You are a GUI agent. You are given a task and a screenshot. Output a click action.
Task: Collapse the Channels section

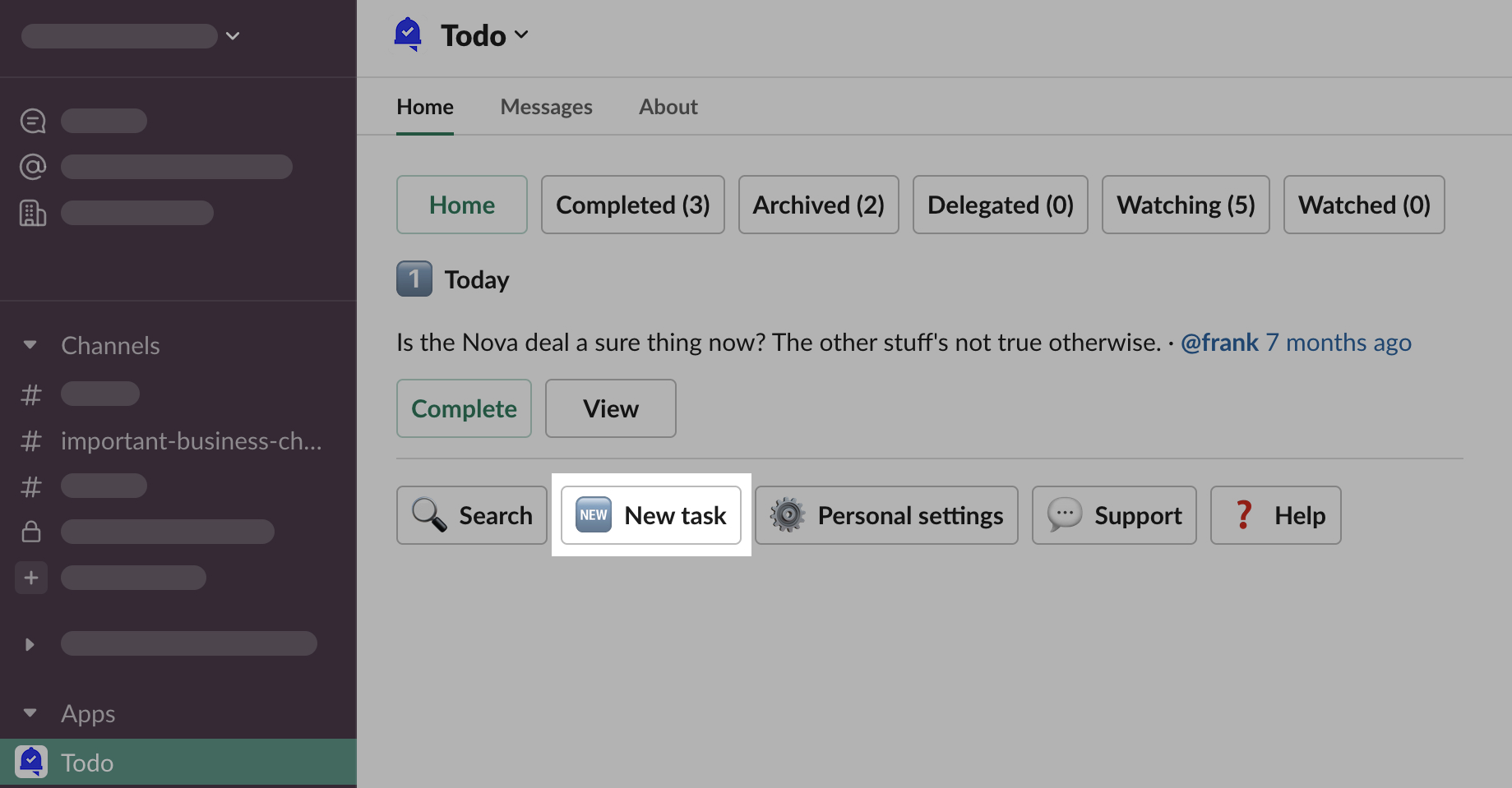(30, 345)
